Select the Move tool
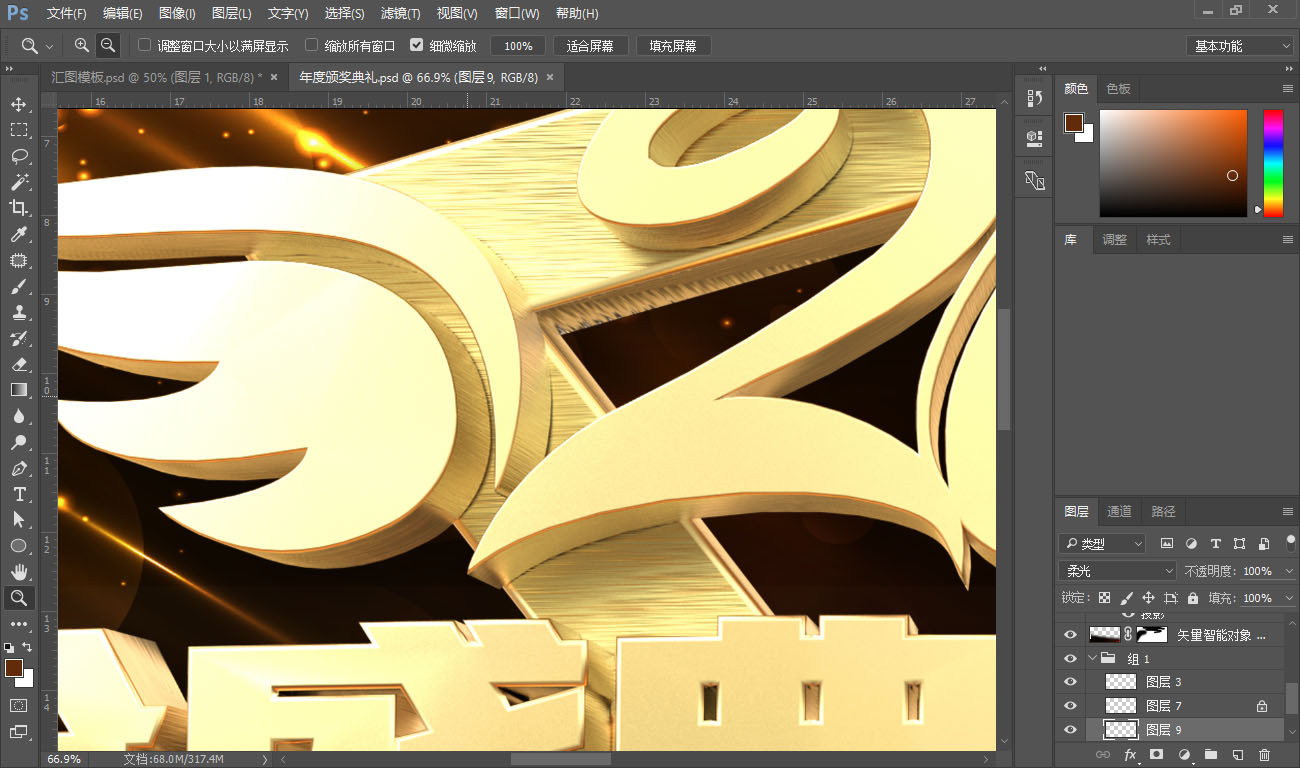This screenshot has width=1300, height=768. click(x=19, y=104)
